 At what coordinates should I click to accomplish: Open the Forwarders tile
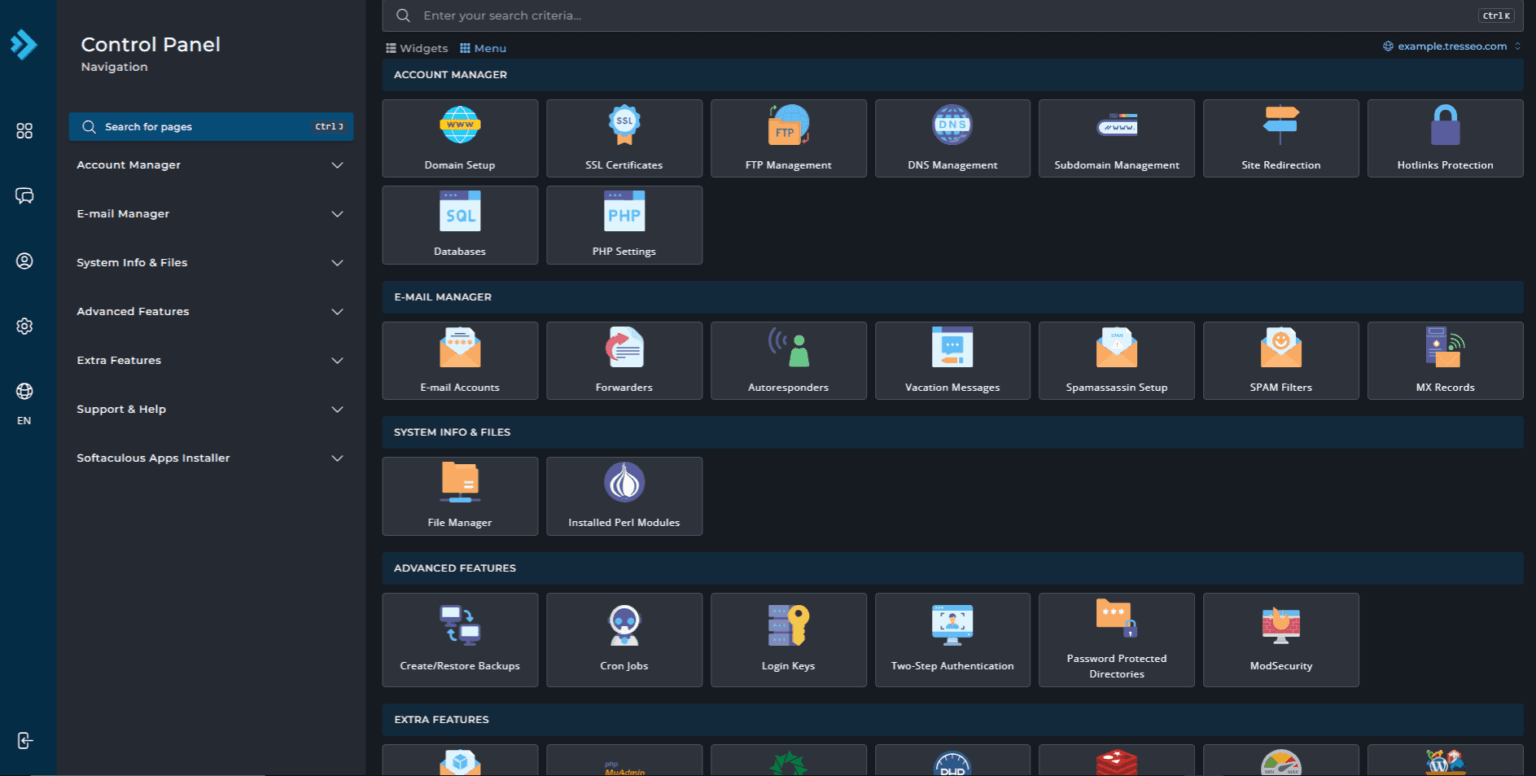(624, 360)
